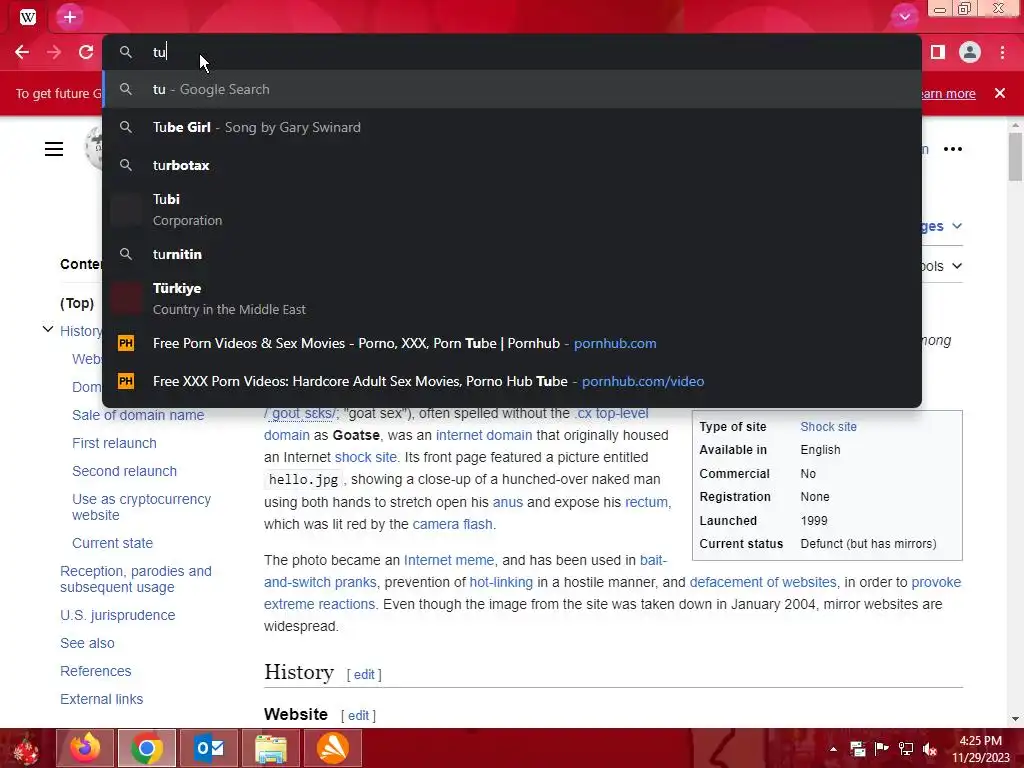Open the tab search chevron button
This screenshot has width=1024, height=768.
click(x=904, y=17)
